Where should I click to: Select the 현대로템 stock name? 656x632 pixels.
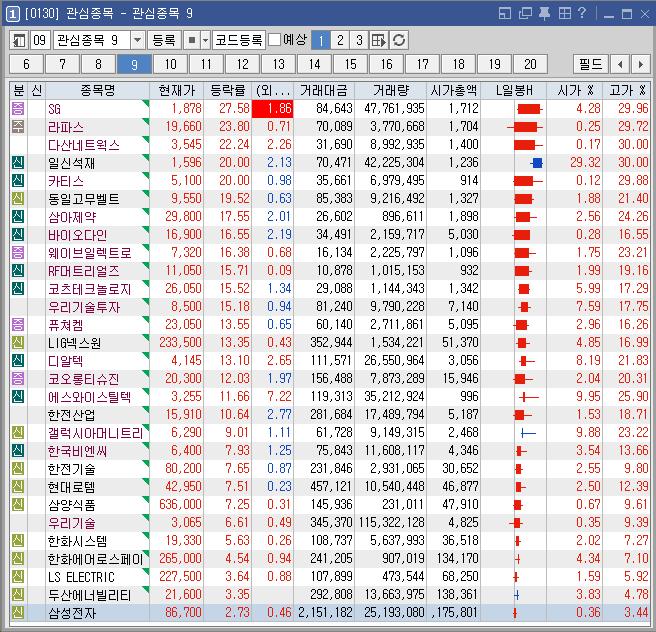72,487
